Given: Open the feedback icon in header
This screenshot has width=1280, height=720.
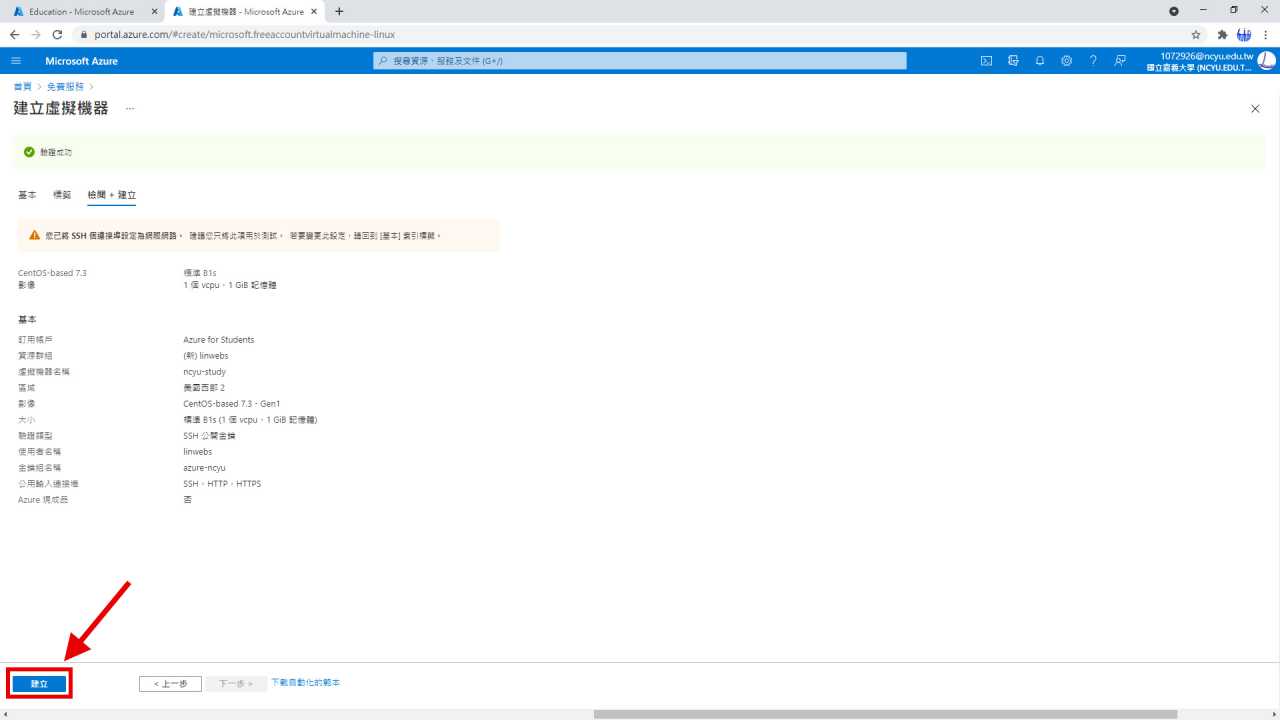Looking at the screenshot, I should coord(1120,61).
